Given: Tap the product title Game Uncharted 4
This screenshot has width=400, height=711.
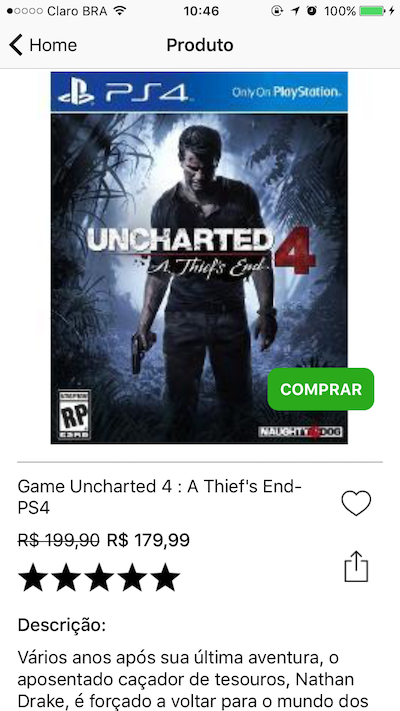Looking at the screenshot, I should pyautogui.click(x=160, y=497).
